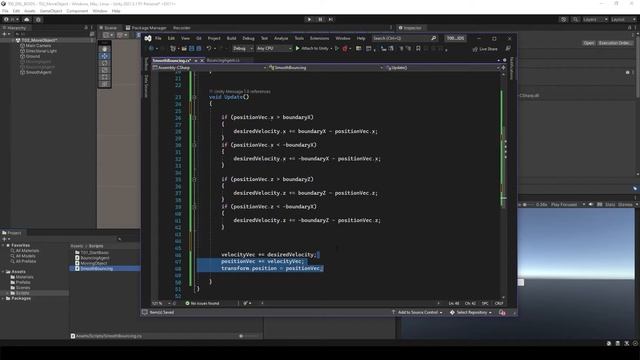The image size is (640, 360).
Task: Click Live Share button
Action: pos(485,49)
